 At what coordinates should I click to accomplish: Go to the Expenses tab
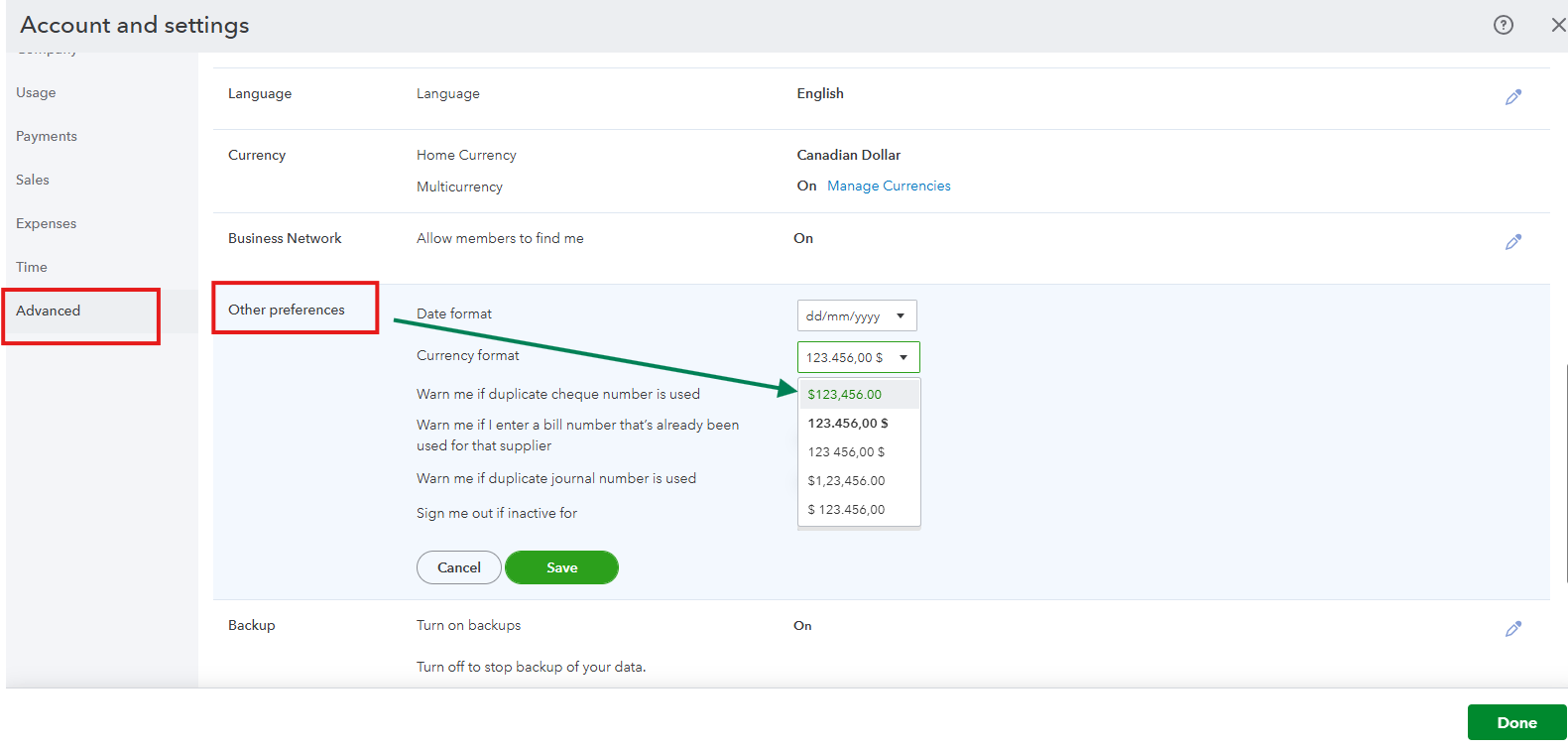click(47, 223)
